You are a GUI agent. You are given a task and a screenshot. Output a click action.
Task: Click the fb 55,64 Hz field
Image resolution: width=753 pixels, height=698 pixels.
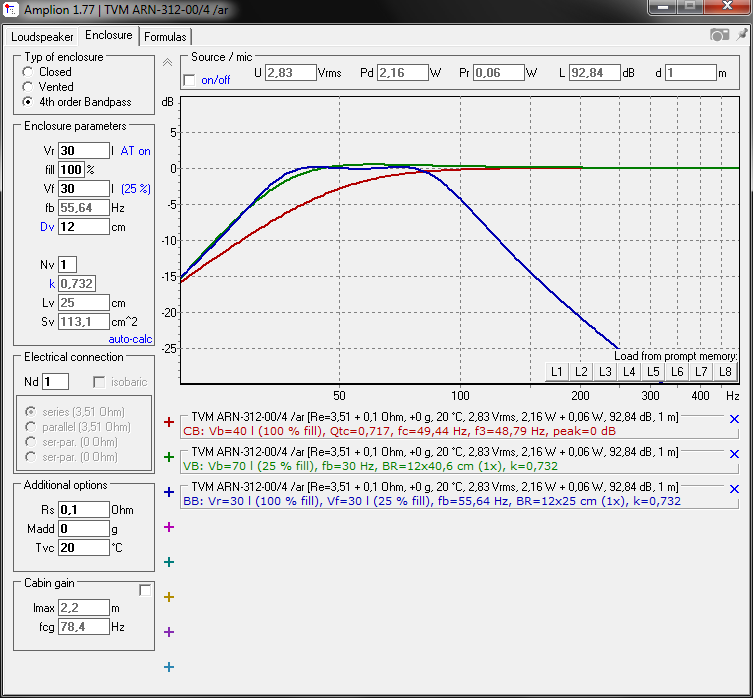tap(84, 208)
